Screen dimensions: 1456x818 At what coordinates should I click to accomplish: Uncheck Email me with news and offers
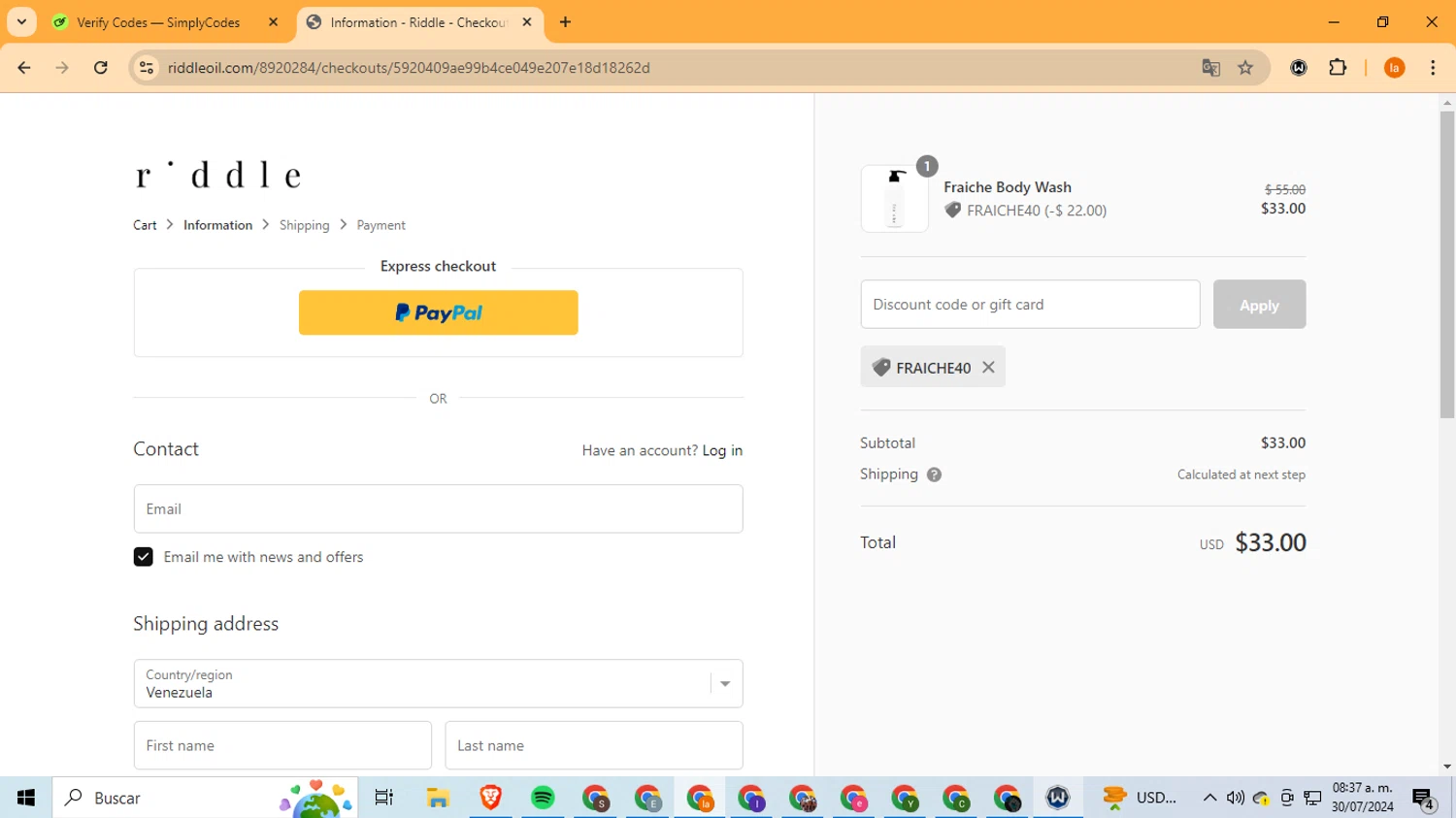tap(143, 557)
